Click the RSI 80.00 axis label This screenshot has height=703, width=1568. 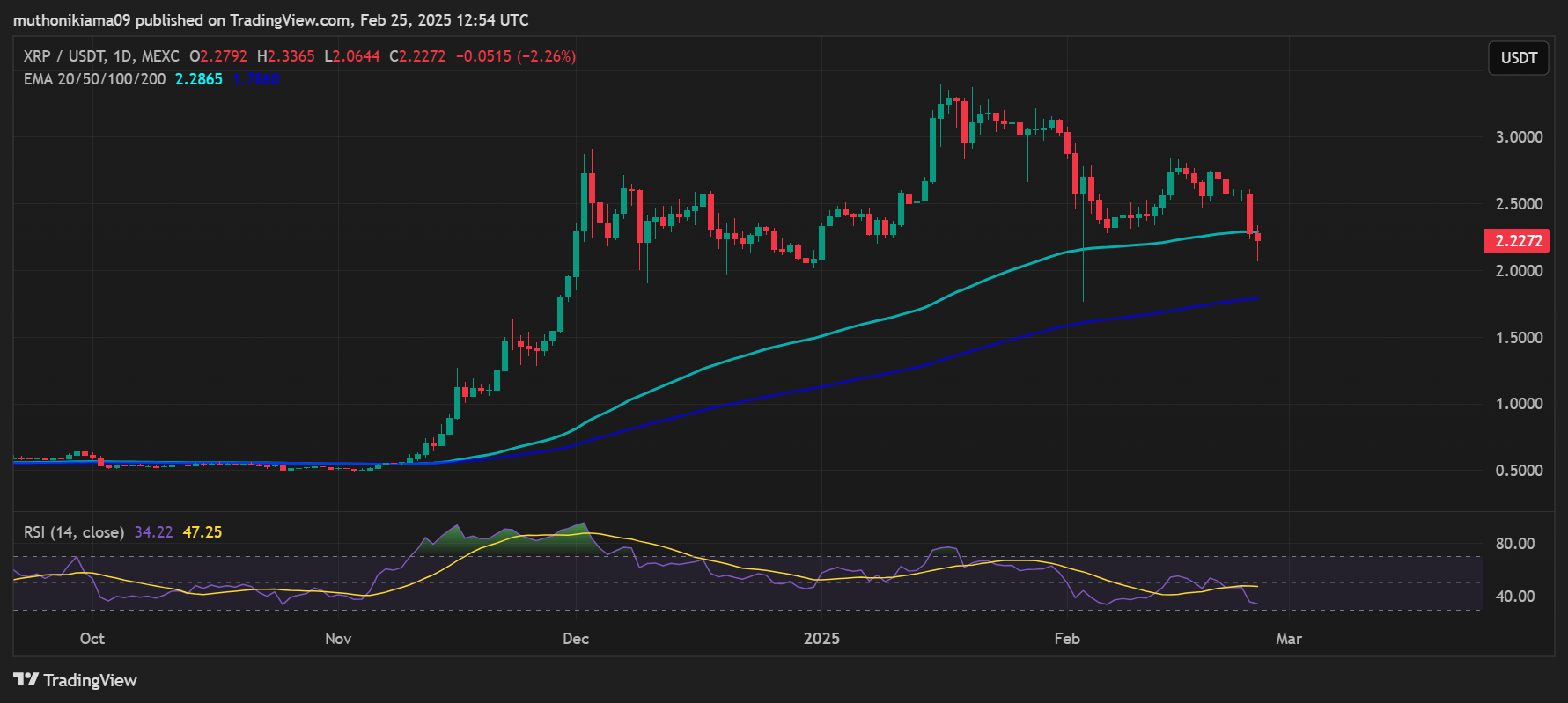click(x=1515, y=544)
